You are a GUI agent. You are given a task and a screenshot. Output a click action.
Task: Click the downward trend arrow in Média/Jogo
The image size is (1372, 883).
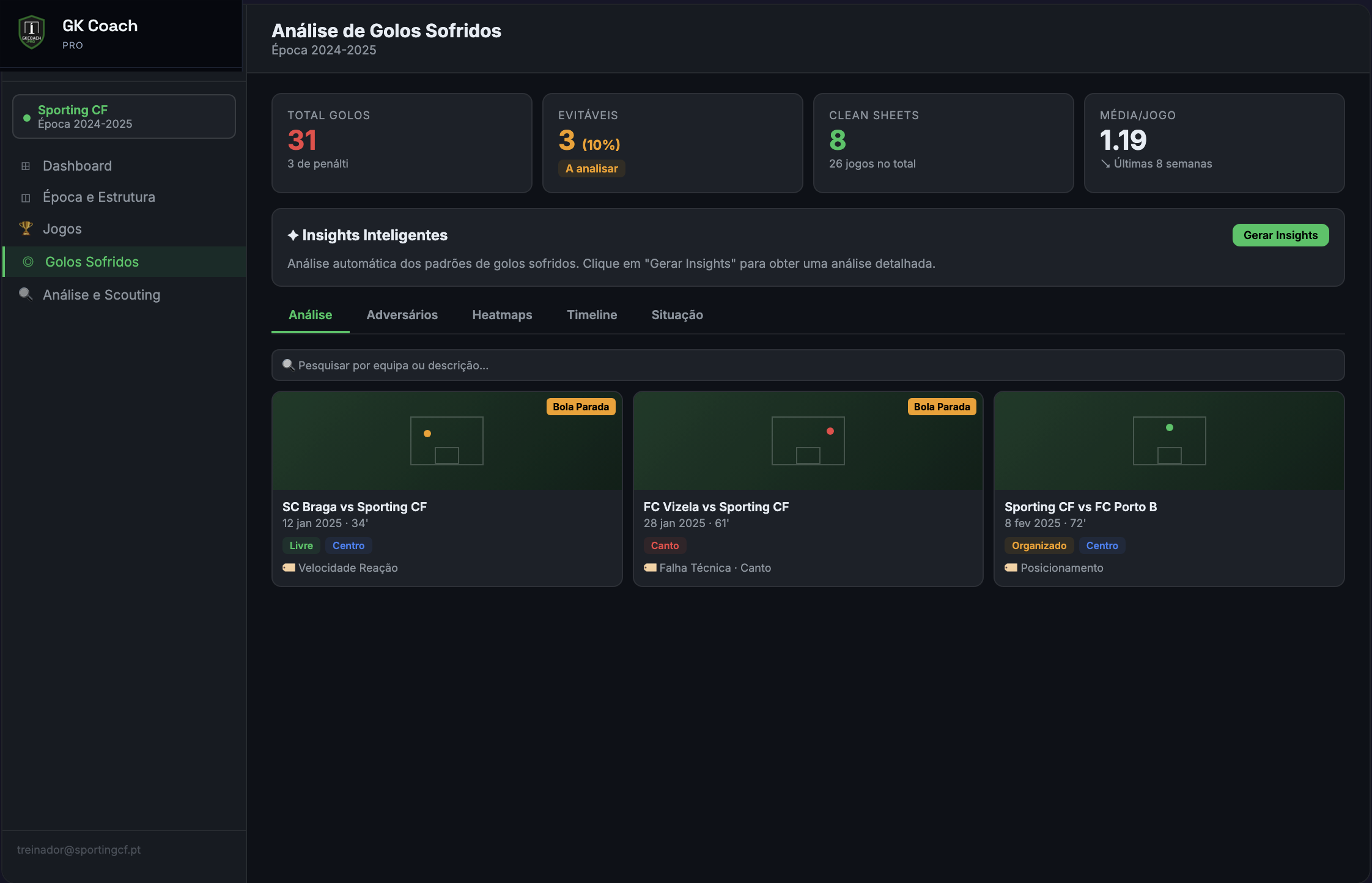click(x=1105, y=163)
